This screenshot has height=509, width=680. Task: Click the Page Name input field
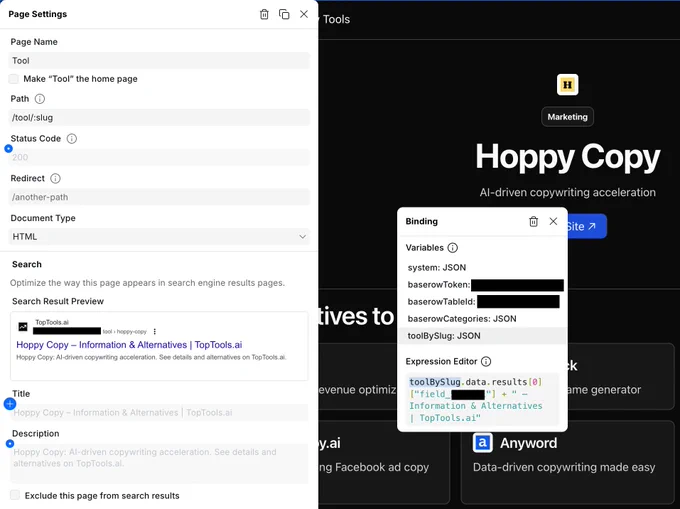click(x=159, y=61)
